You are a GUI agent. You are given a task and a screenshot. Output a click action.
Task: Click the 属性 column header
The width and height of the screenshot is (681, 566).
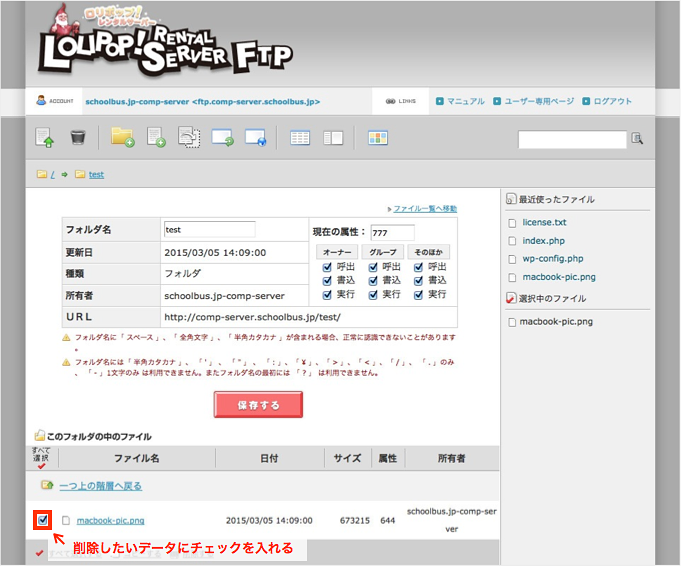click(x=388, y=458)
